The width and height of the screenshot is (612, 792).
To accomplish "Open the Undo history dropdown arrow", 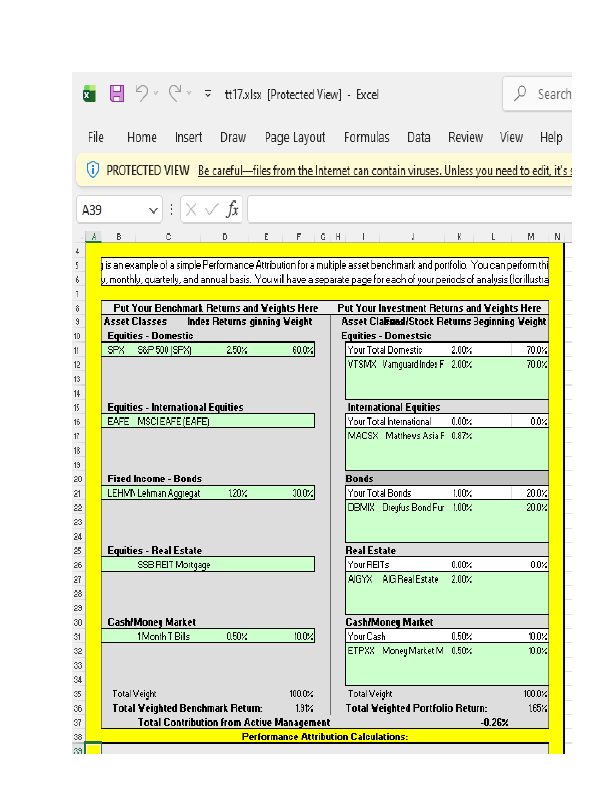I will tap(156, 93).
